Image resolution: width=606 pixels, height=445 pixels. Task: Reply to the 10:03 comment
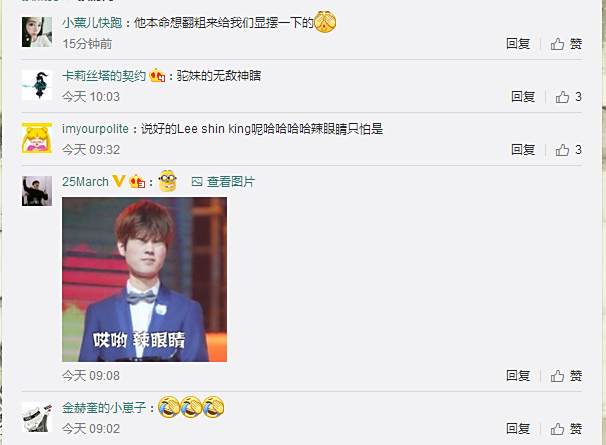[x=523, y=96]
